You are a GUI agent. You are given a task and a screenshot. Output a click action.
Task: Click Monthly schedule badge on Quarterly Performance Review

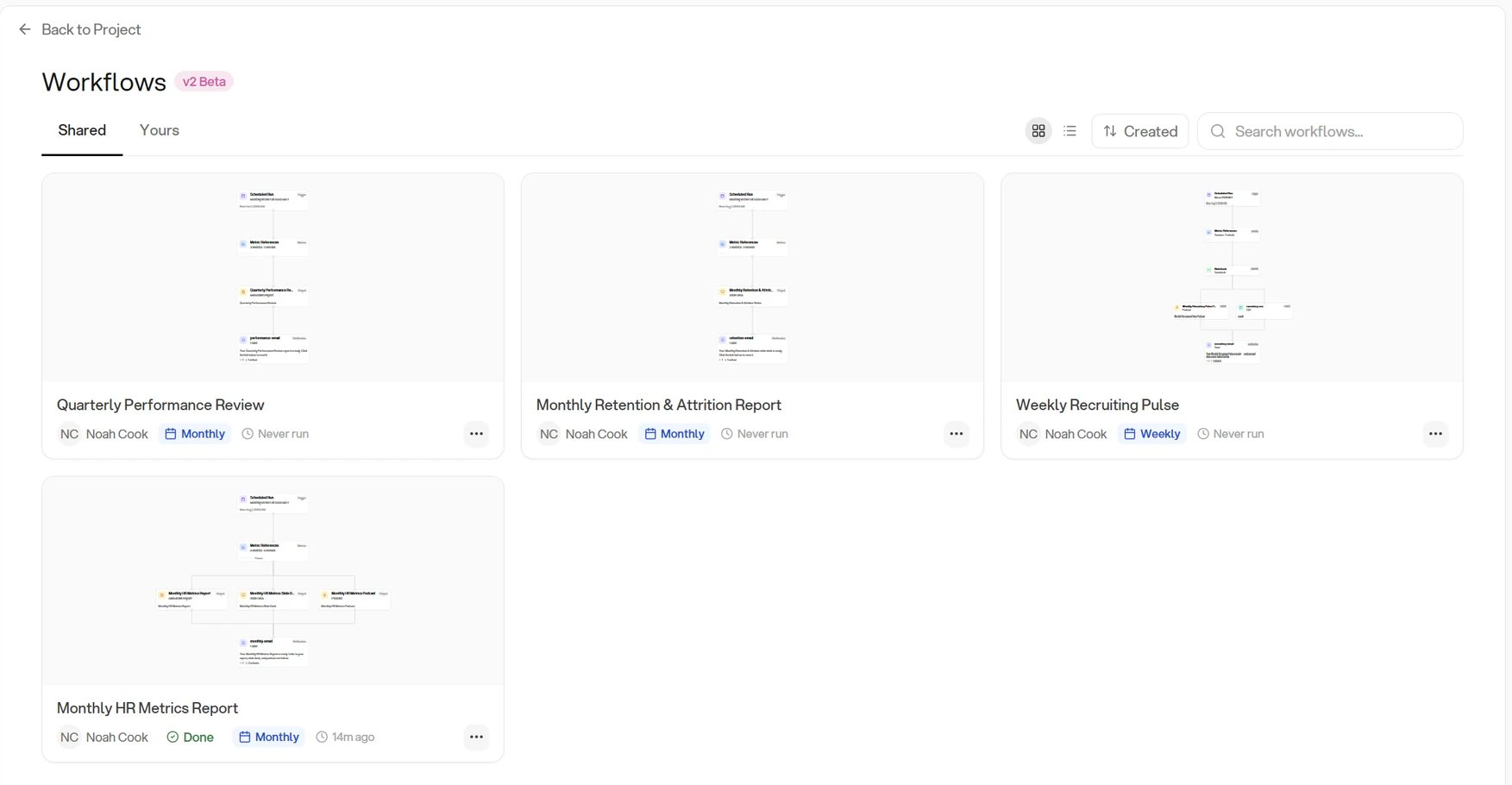[195, 434]
